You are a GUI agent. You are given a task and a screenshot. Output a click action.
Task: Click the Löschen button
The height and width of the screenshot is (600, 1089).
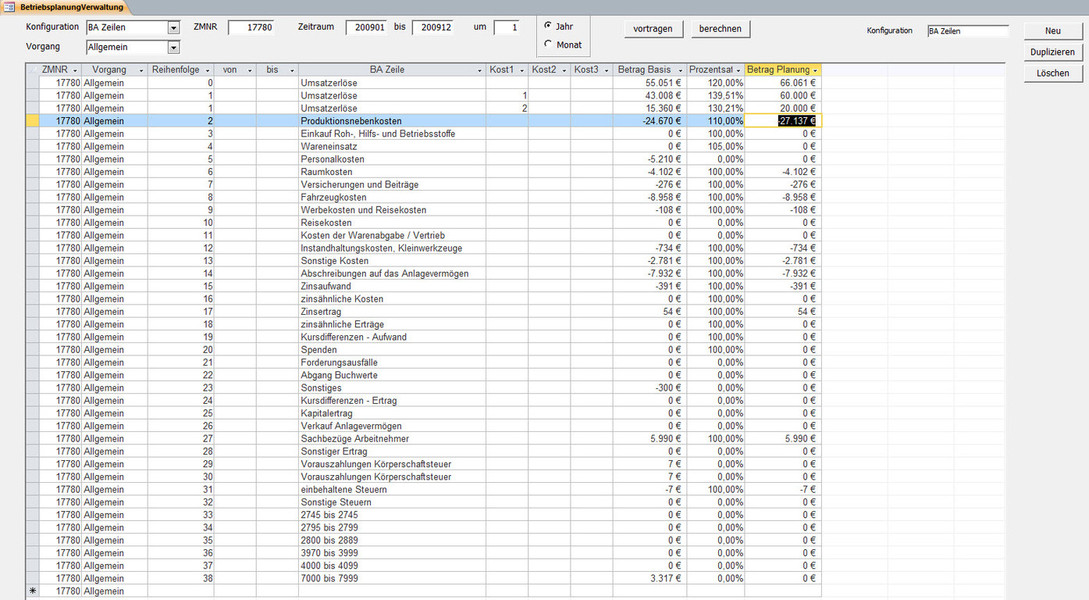[1053, 73]
